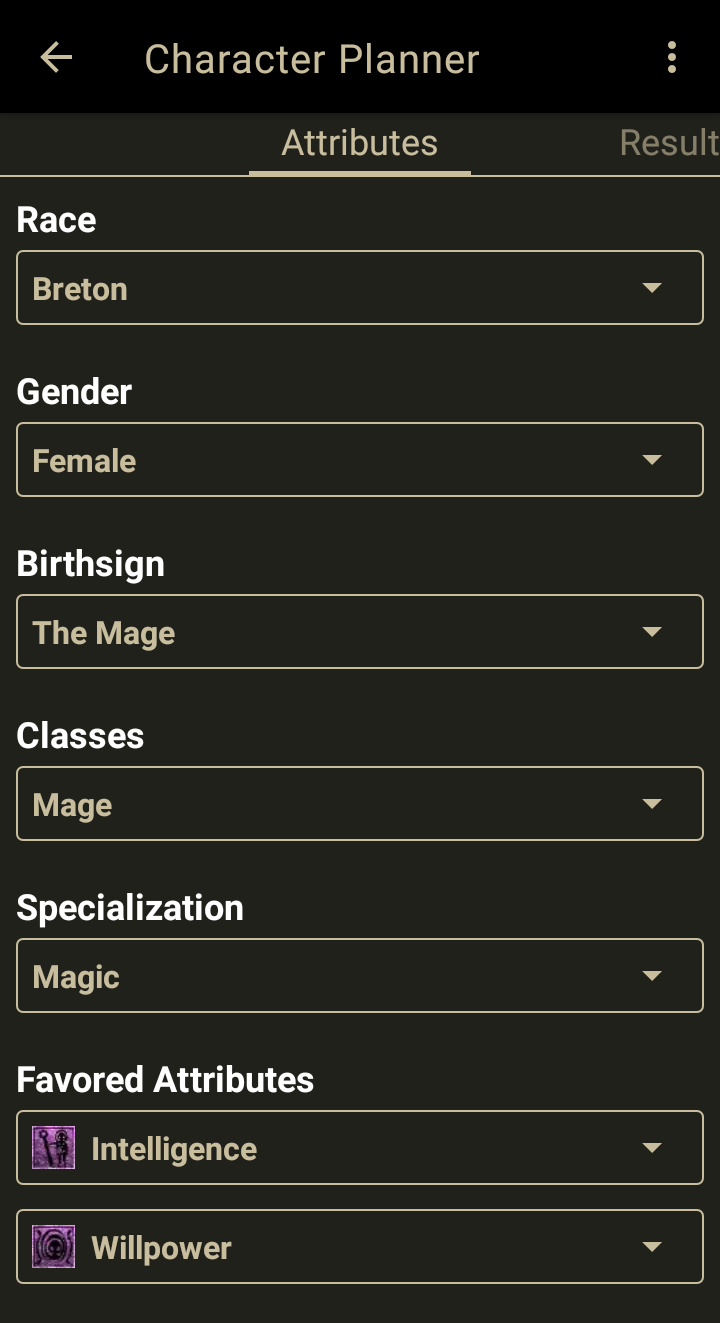This screenshot has width=720, height=1323.
Task: Change the Intelligence favored attribute
Action: (x=360, y=1148)
